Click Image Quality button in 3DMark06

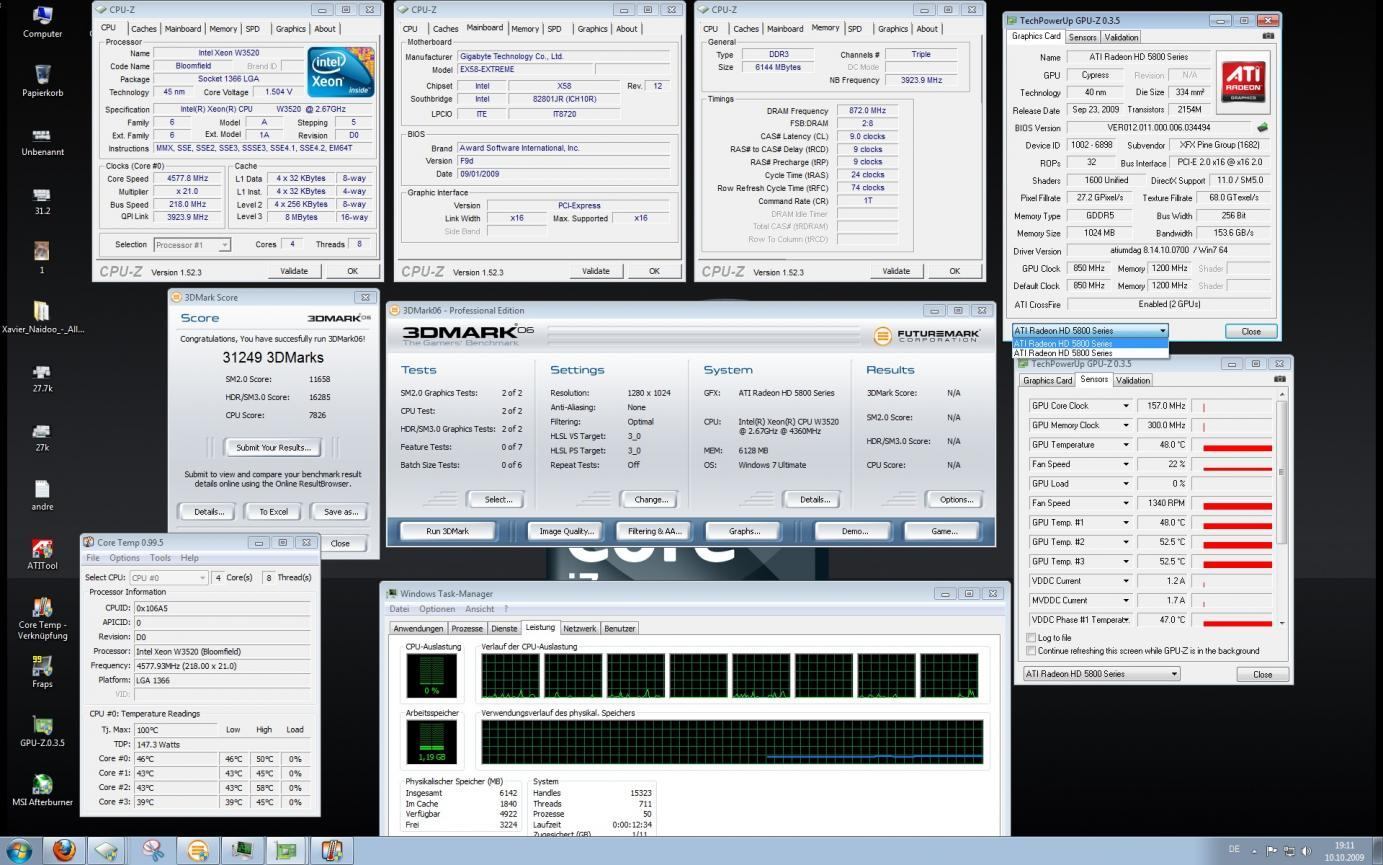(567, 531)
